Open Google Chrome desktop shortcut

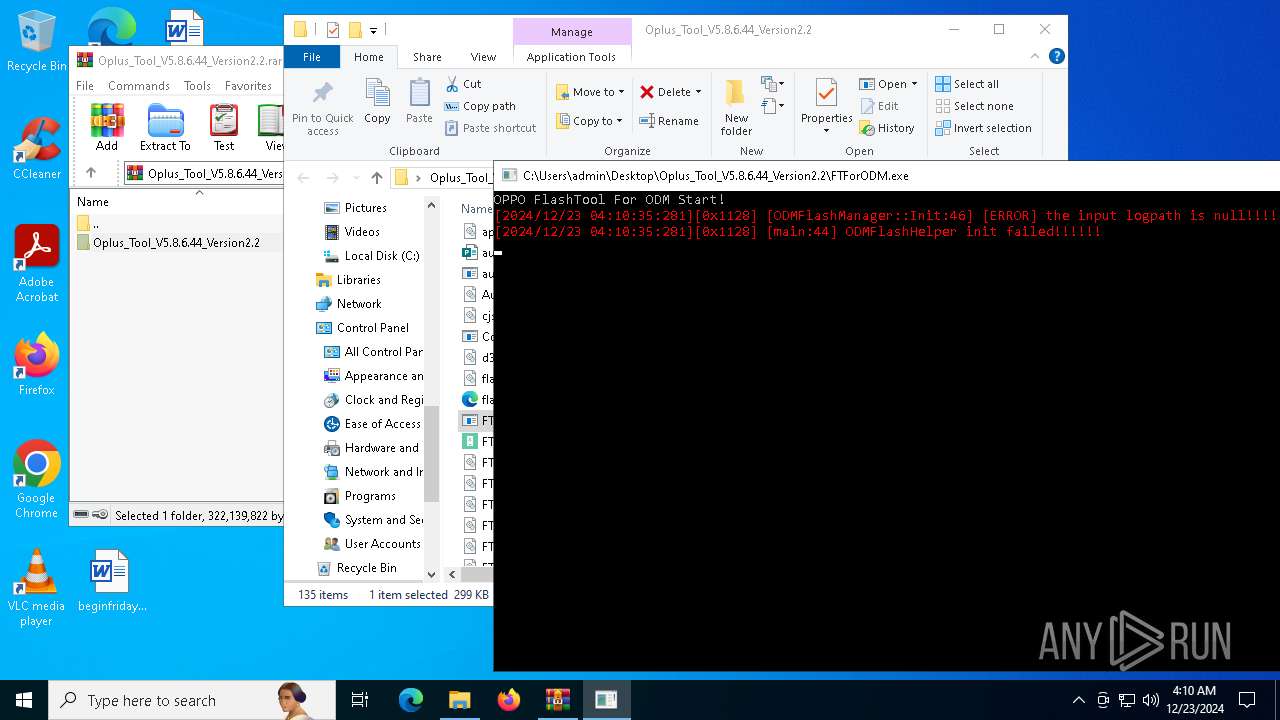(37, 480)
